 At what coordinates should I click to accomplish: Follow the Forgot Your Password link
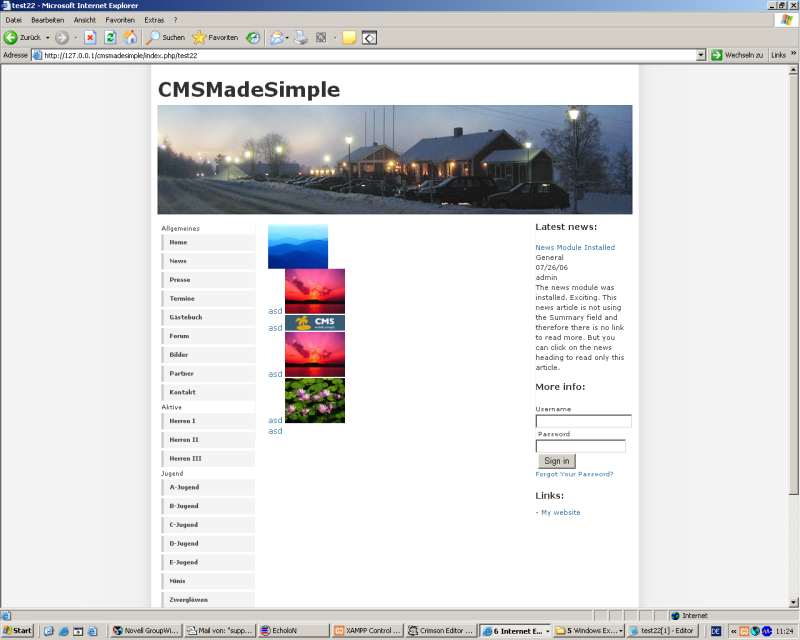click(574, 474)
